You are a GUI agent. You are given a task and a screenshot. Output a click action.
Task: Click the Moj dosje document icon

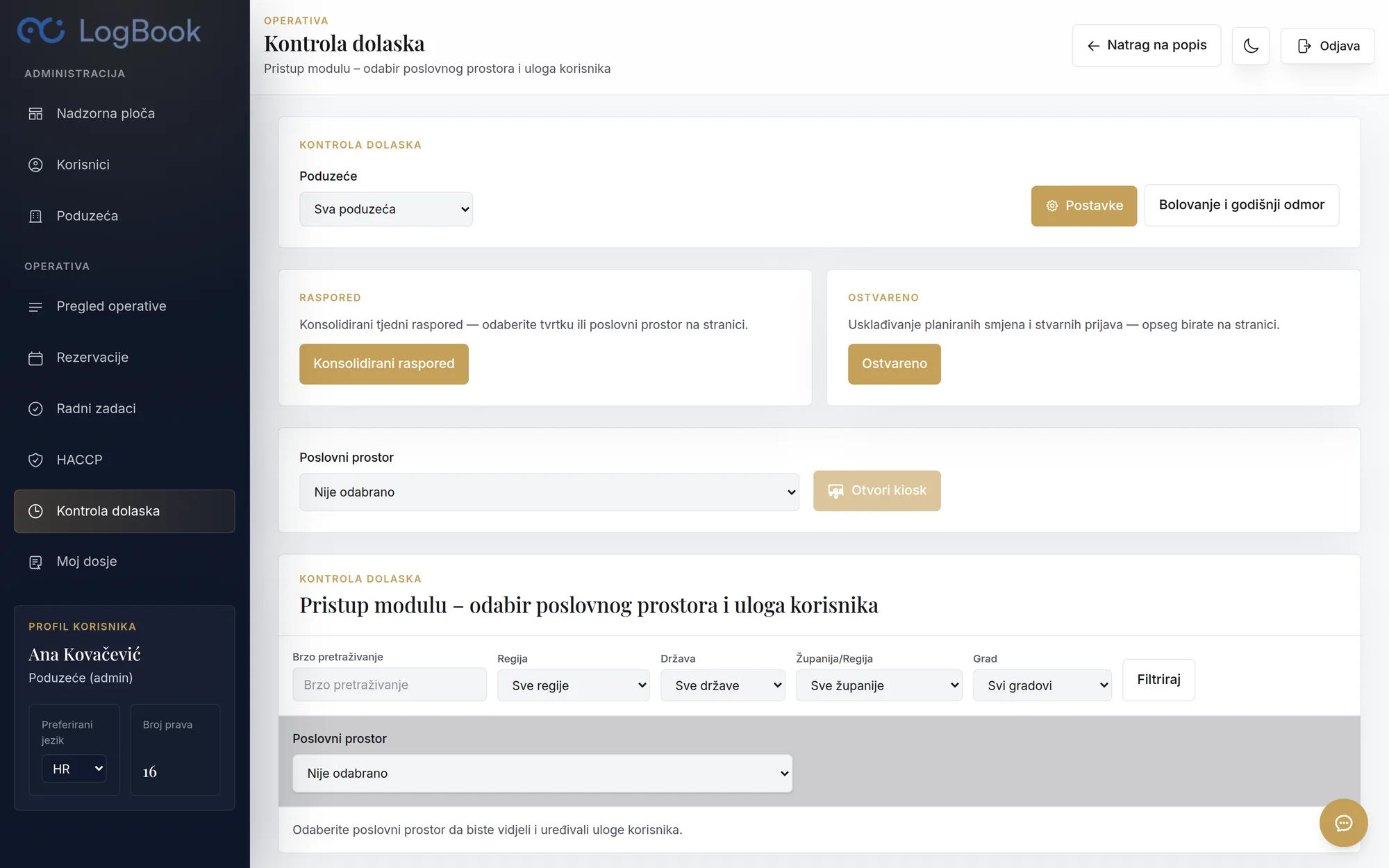coord(35,562)
